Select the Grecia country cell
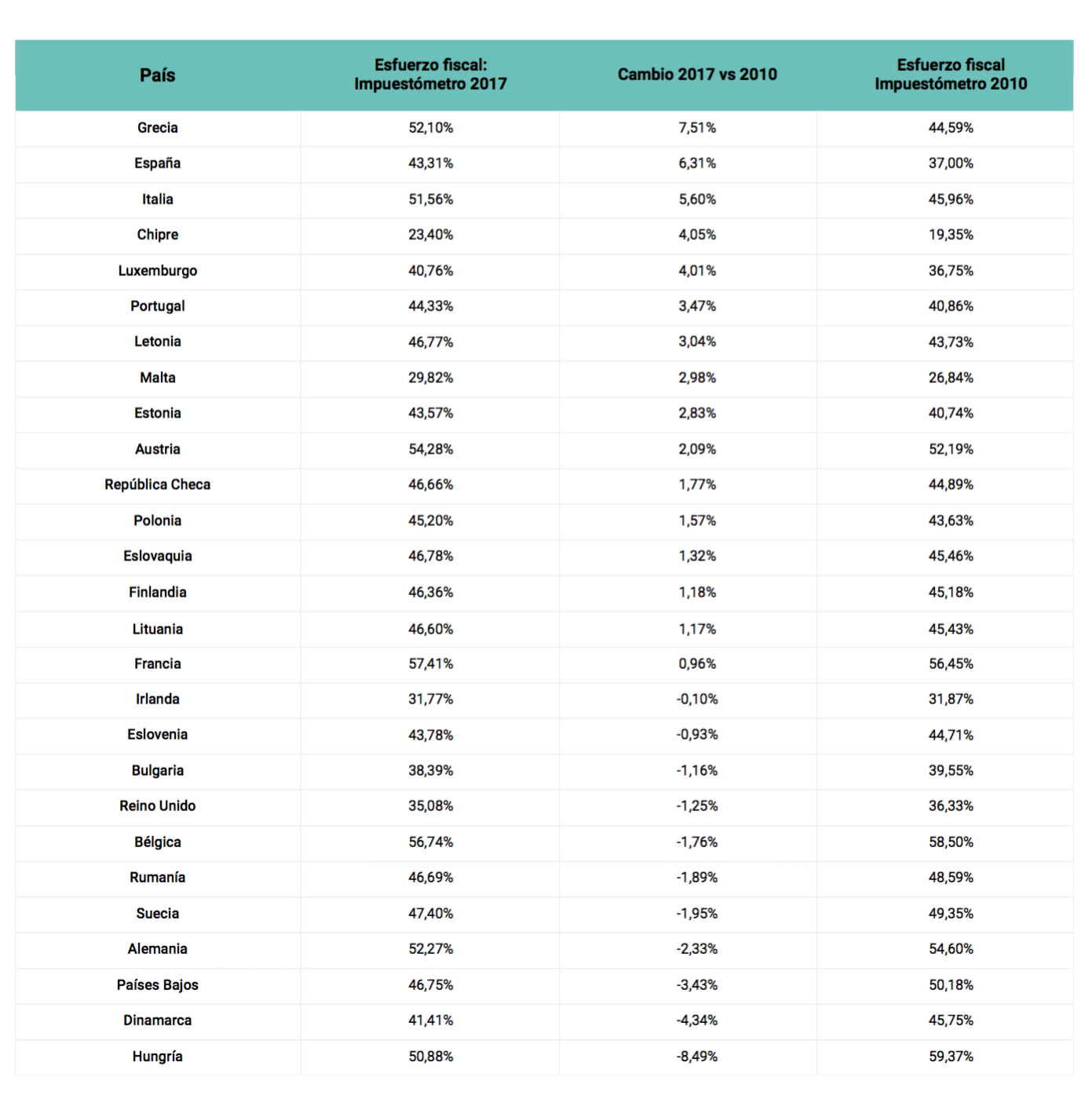 157,128
